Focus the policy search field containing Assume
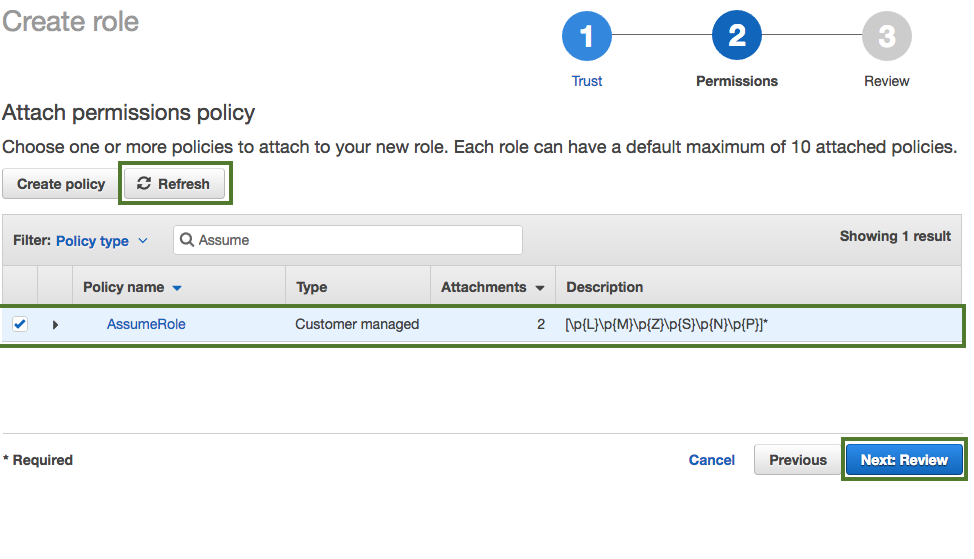The image size is (974, 559). click(355, 240)
